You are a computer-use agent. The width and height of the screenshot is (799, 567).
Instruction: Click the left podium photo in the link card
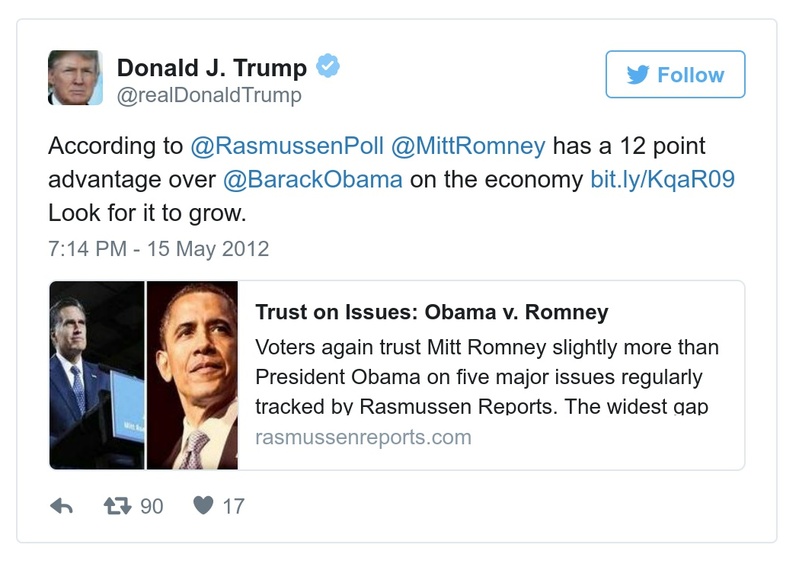point(97,375)
